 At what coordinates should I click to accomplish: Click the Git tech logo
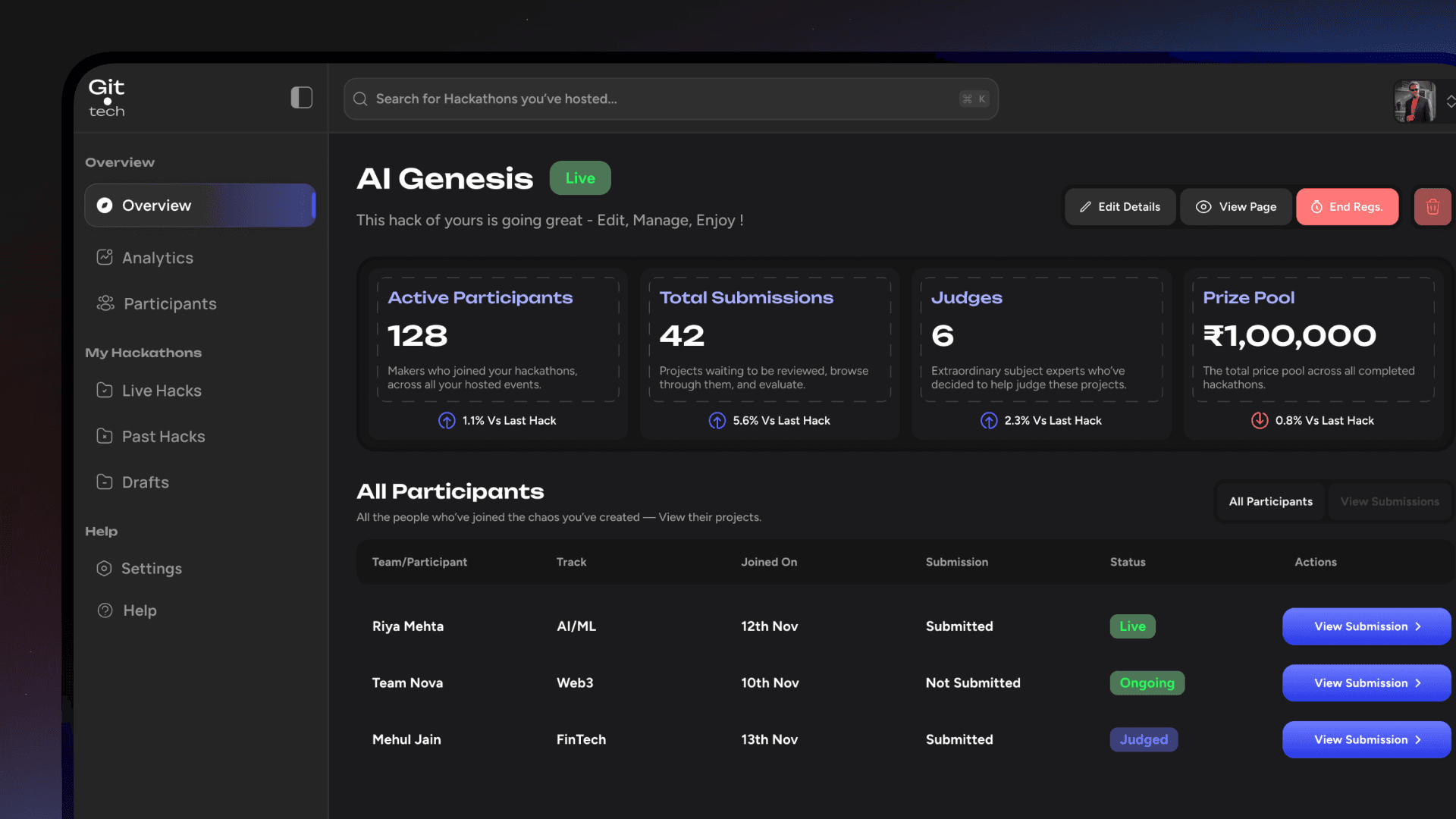tap(106, 99)
